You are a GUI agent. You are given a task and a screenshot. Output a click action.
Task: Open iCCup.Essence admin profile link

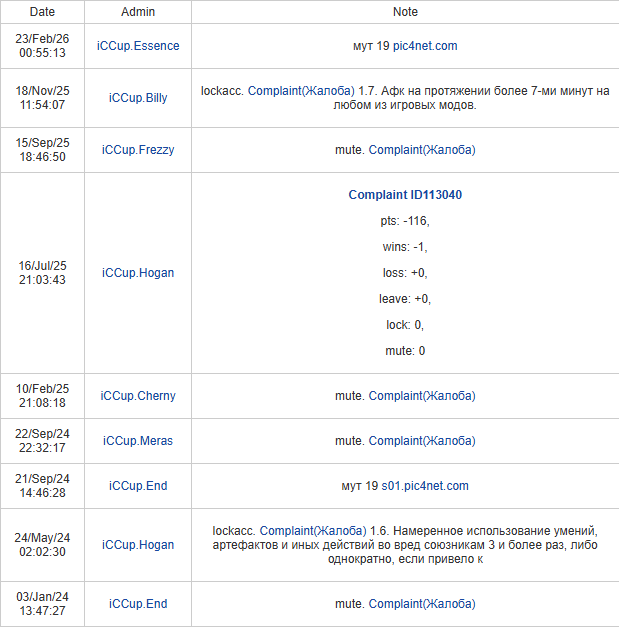pyautogui.click(x=138, y=46)
